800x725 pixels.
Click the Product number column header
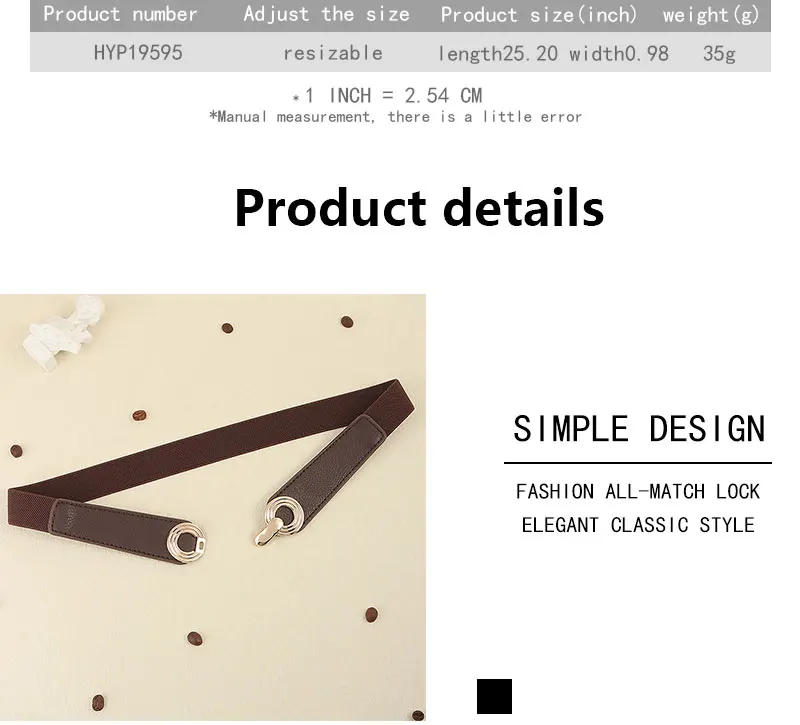click(x=120, y=14)
